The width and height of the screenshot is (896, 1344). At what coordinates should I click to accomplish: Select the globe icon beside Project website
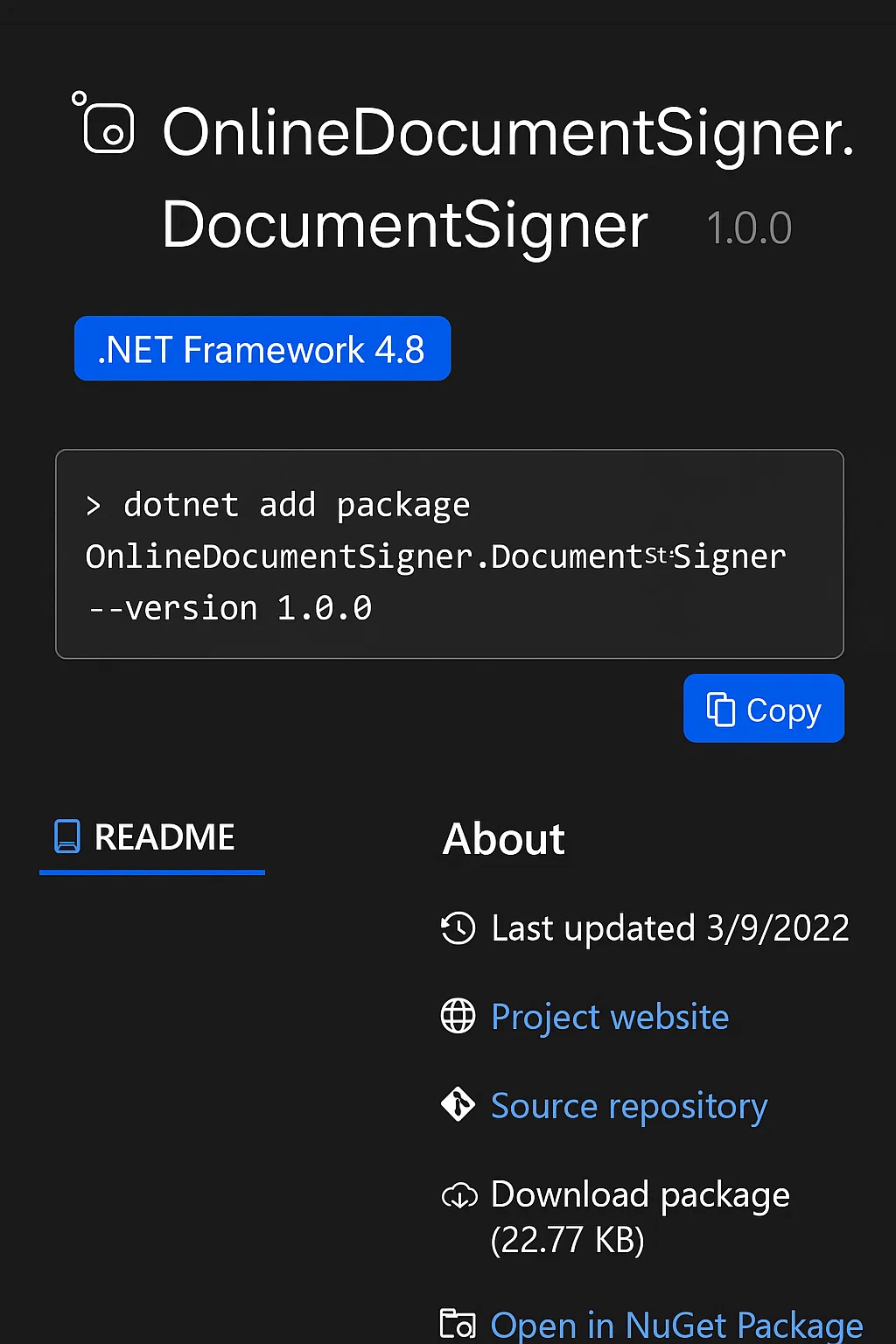coord(458,1017)
